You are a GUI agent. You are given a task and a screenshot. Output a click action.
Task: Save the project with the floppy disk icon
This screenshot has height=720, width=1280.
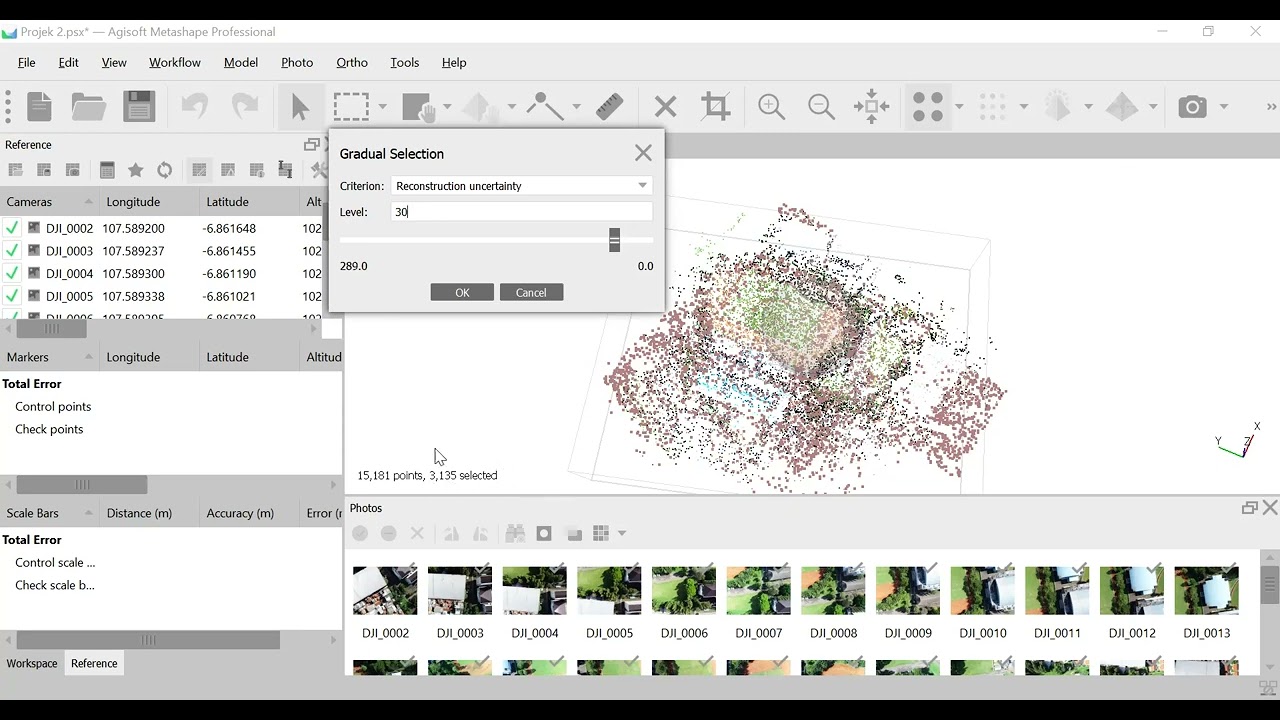(x=139, y=107)
